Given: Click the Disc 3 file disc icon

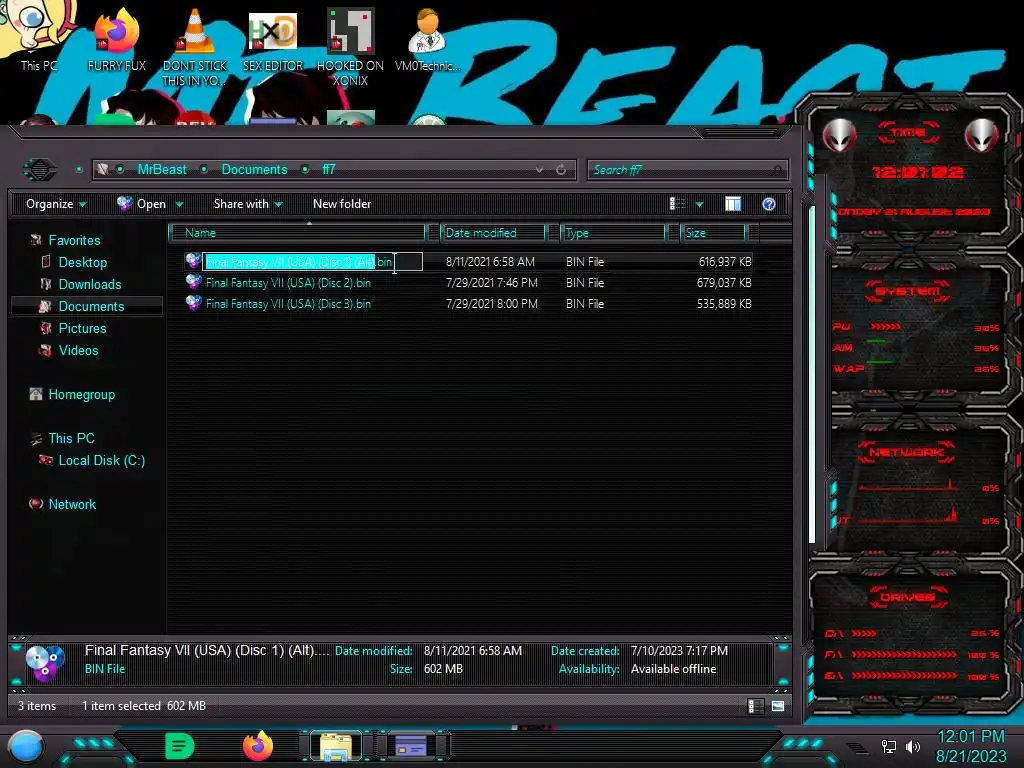Looking at the screenshot, I should [193, 303].
